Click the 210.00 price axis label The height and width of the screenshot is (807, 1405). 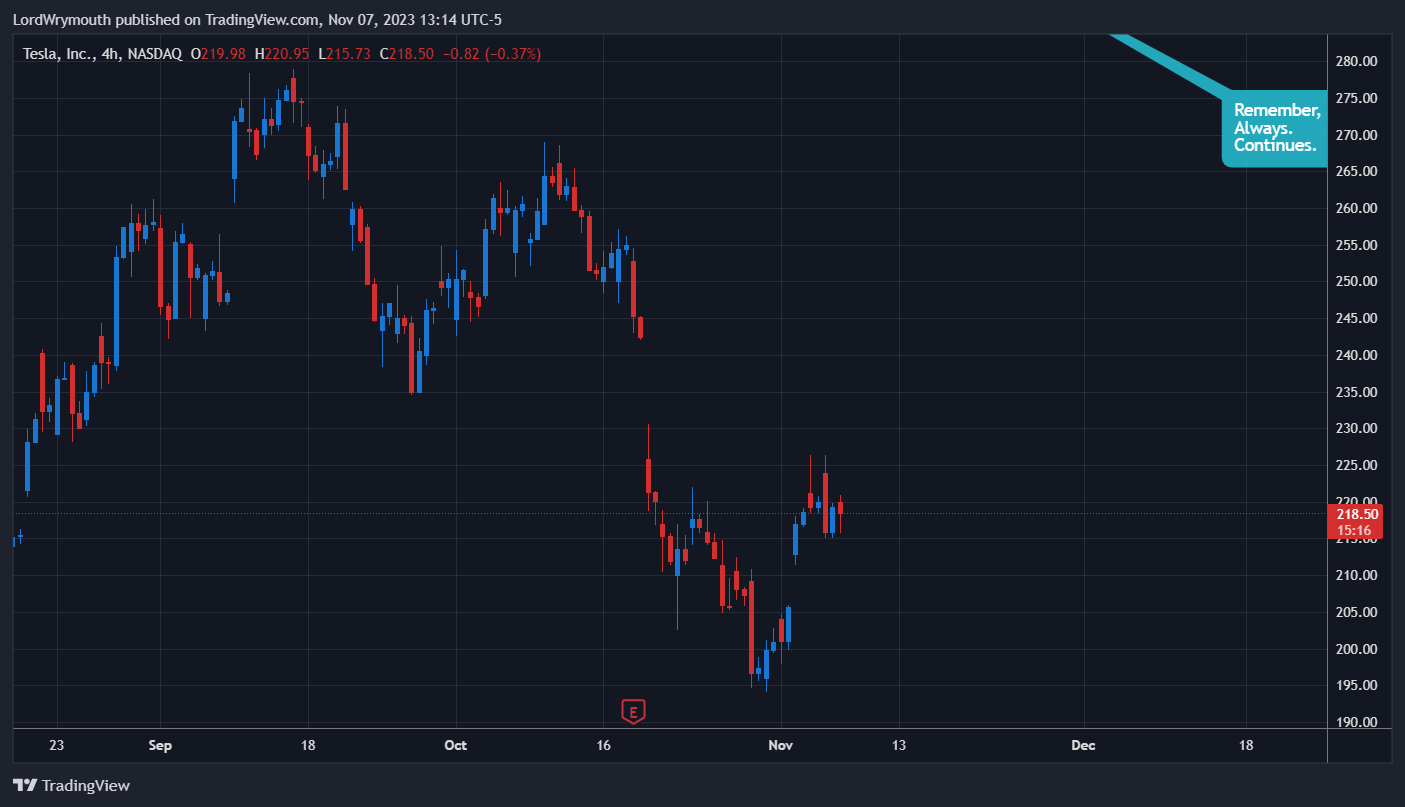point(1358,575)
